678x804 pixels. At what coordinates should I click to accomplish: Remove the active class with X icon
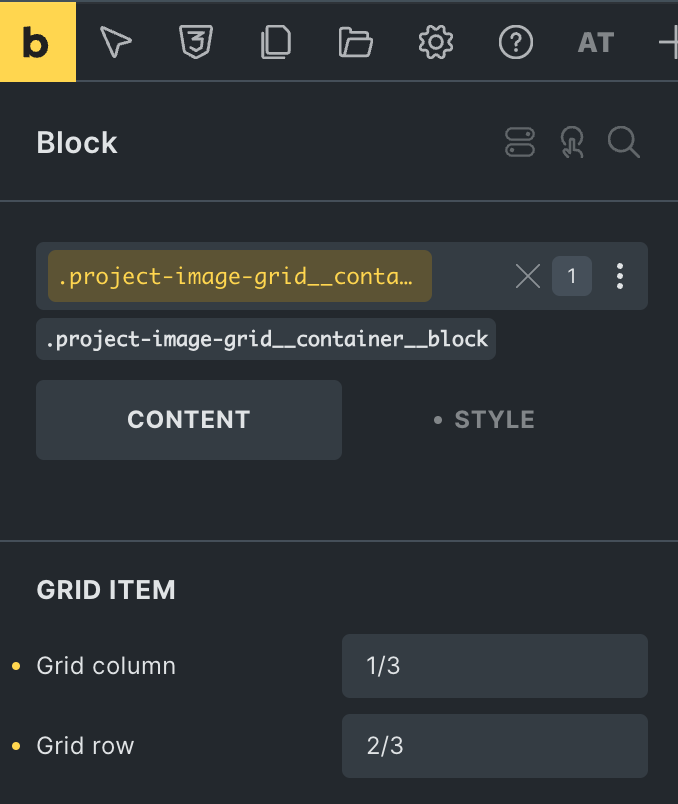(528, 276)
